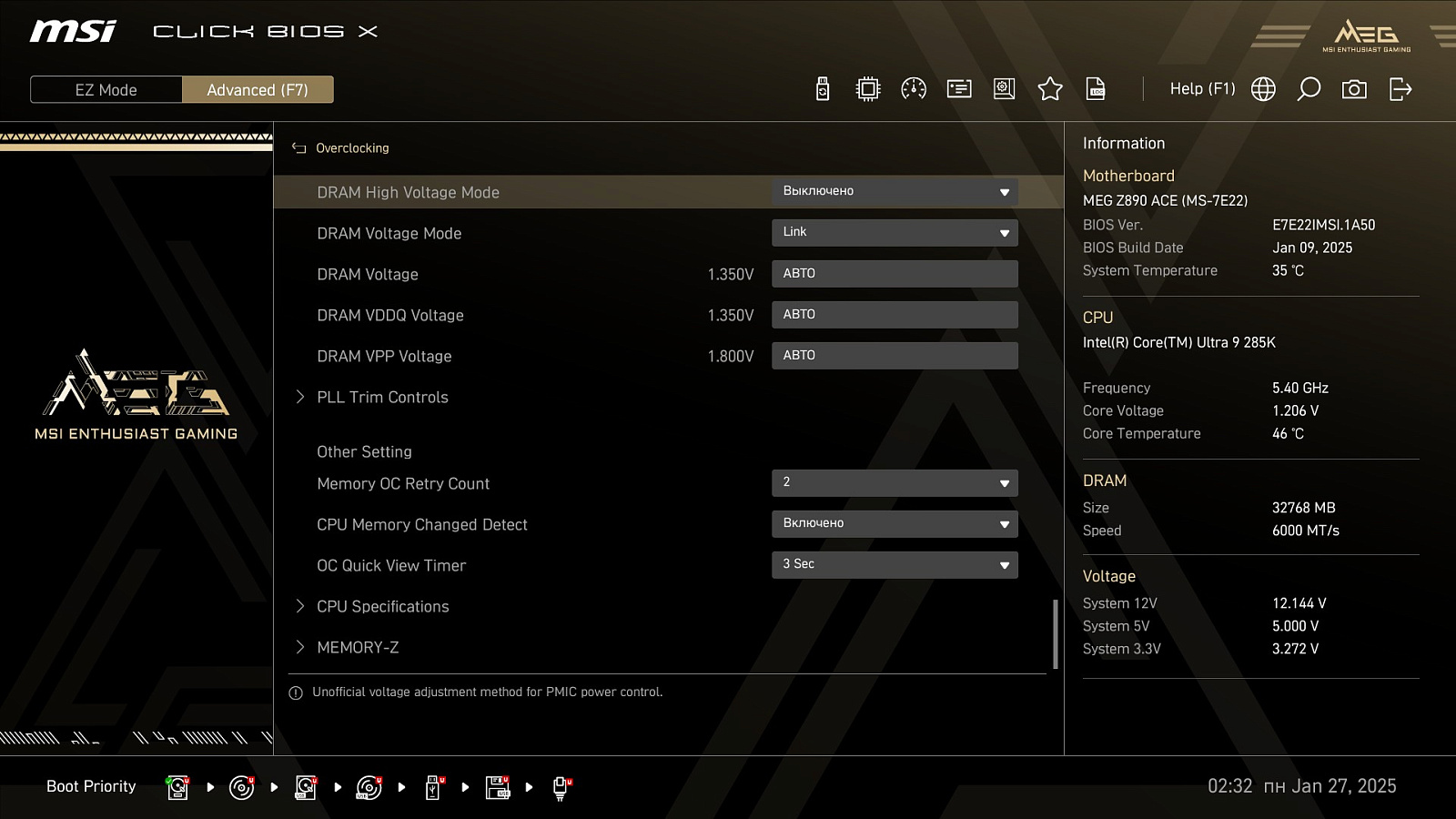This screenshot has height=819, width=1456.
Task: Select the USB key boot device icon
Action: 434,787
